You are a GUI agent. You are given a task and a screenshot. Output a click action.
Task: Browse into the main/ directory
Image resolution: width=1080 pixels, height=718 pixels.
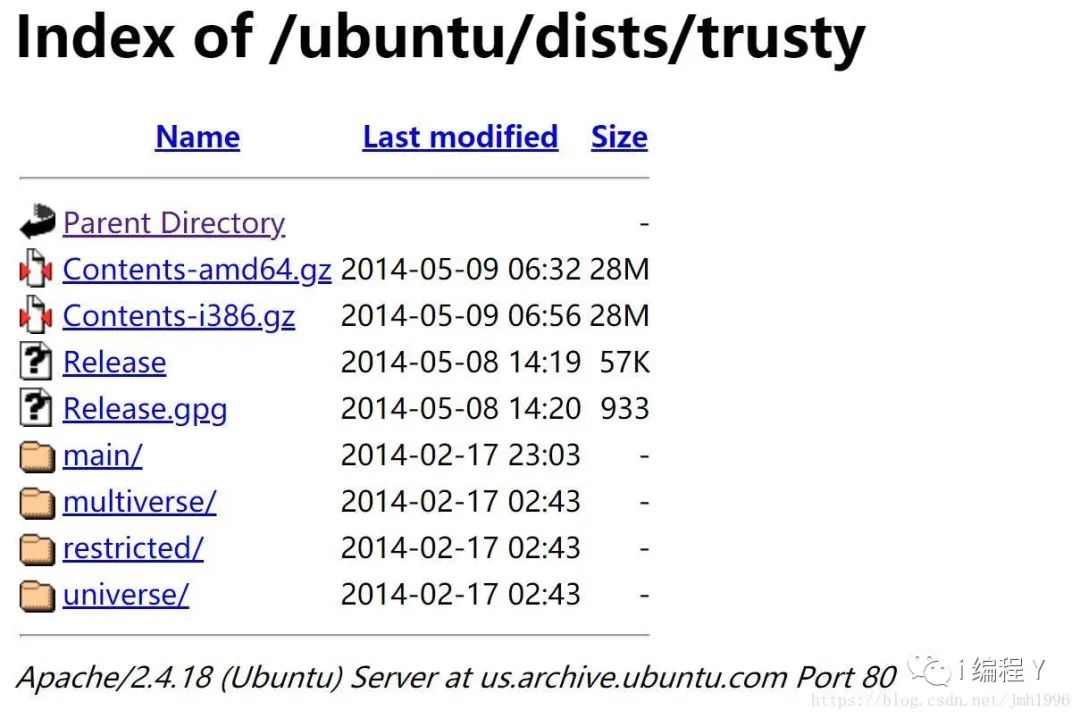[x=103, y=455]
